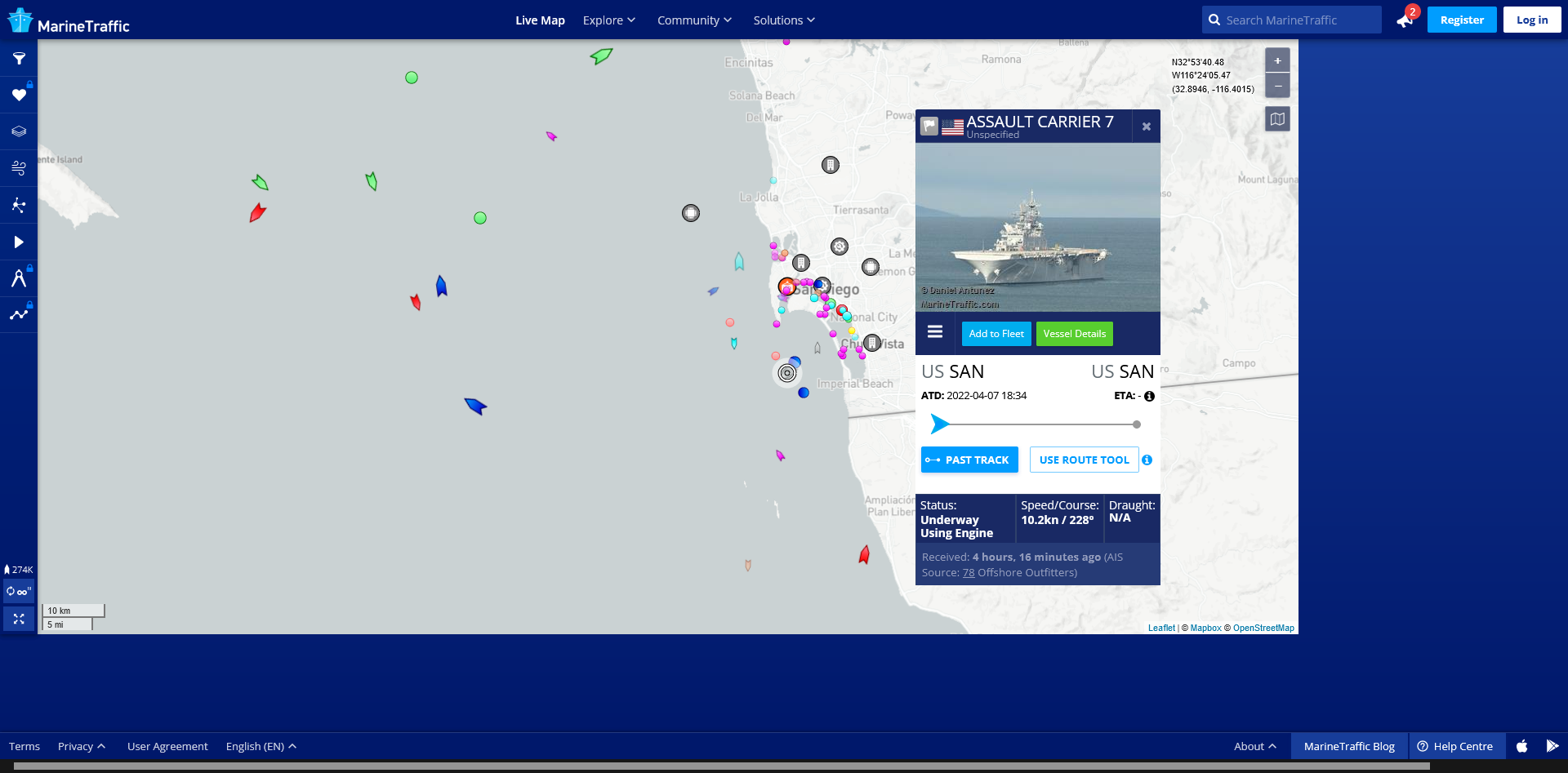
Task: Click the playback triangle icon in sidebar
Action: pos(19,242)
